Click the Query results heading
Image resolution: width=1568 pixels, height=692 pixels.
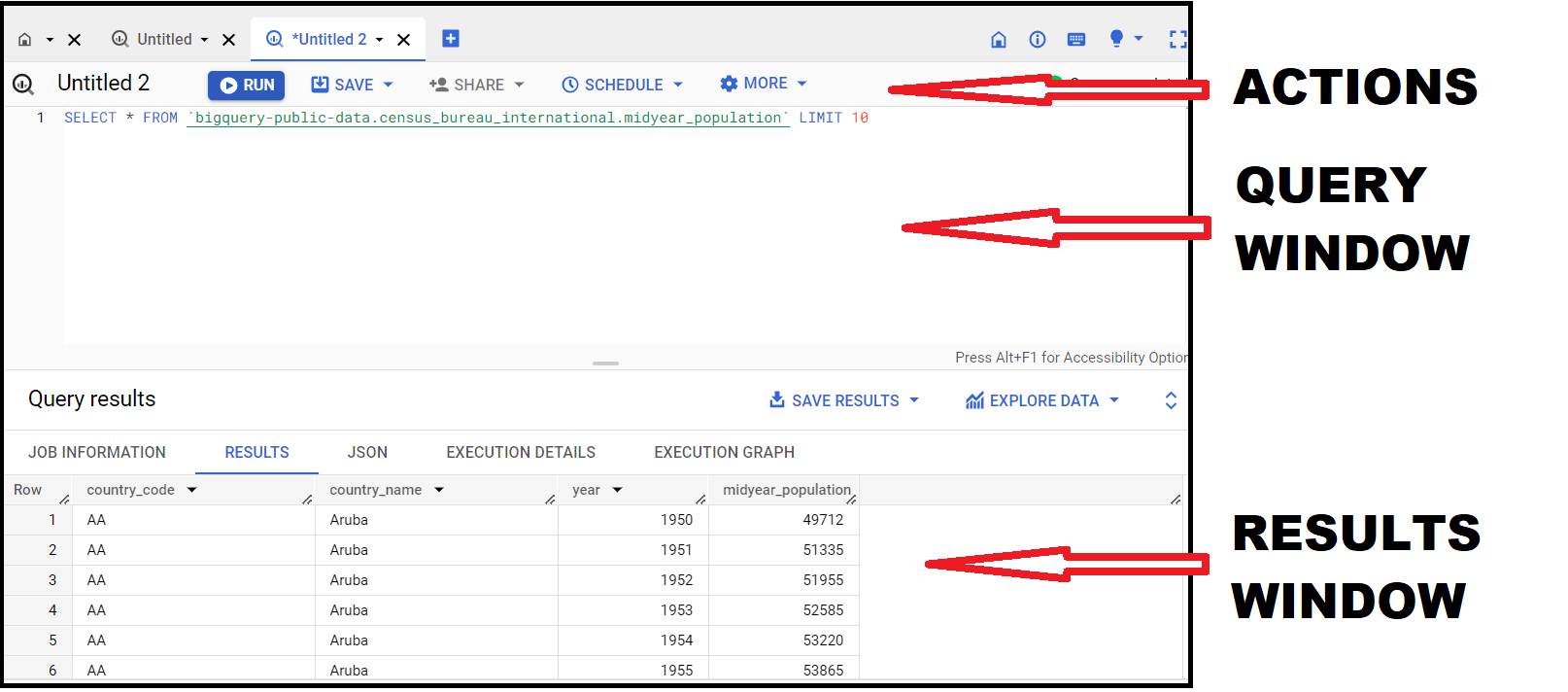(x=92, y=399)
